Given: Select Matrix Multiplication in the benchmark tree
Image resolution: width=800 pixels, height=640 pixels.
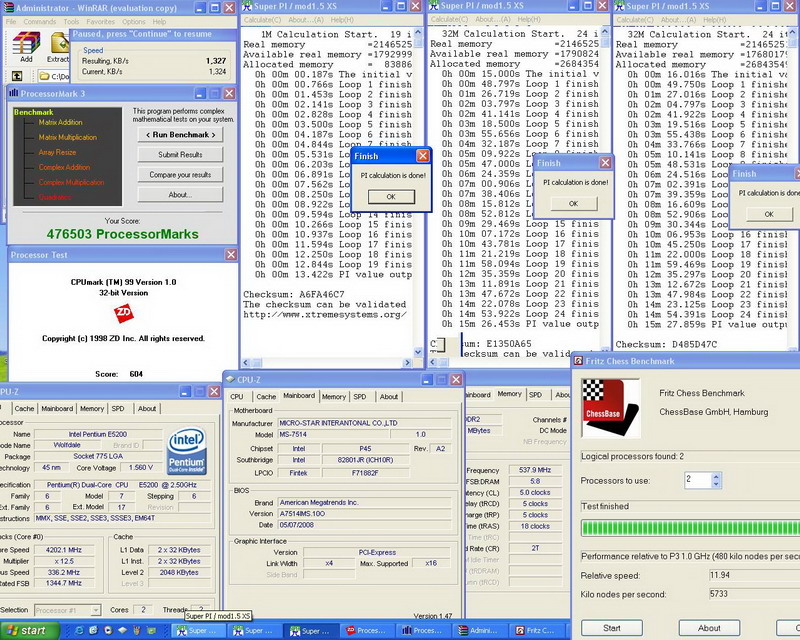Looking at the screenshot, I should 67,137.
